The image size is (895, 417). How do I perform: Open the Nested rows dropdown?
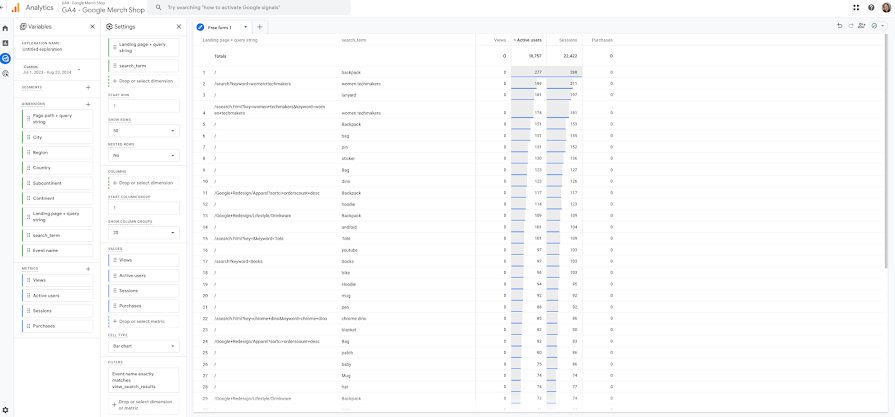144,155
